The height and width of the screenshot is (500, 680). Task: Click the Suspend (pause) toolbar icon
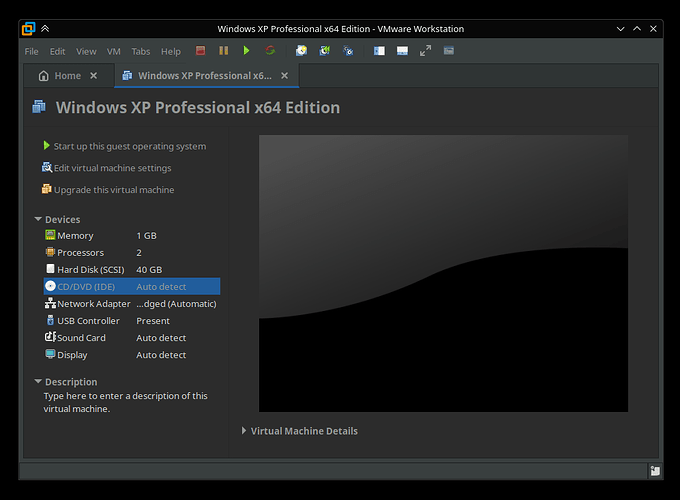point(223,51)
